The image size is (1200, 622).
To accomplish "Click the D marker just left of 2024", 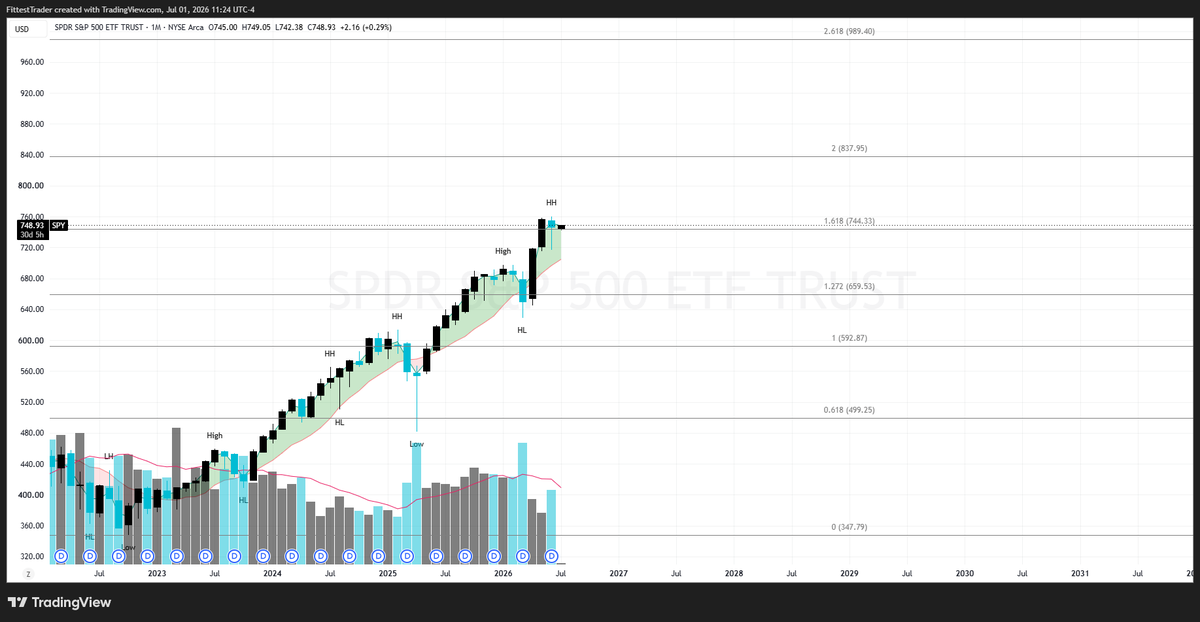I will [263, 556].
